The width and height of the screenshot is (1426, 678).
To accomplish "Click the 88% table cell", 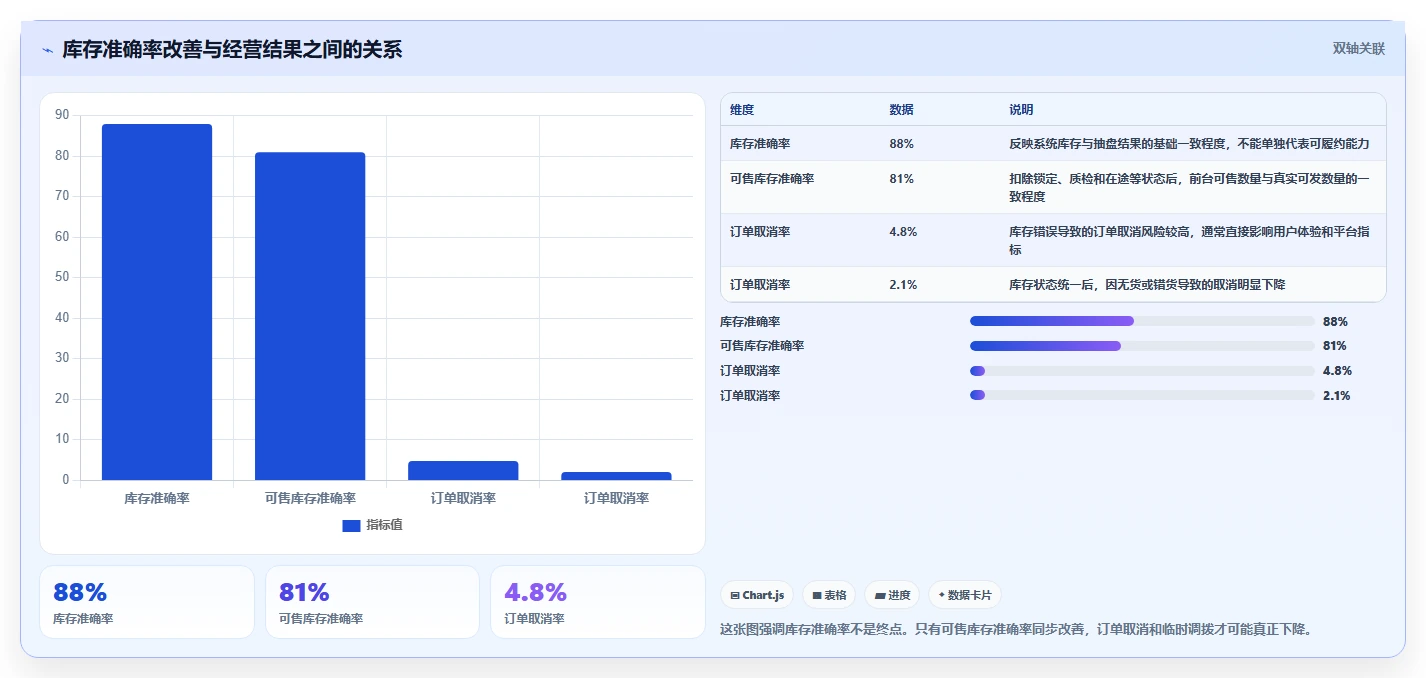I will pyautogui.click(x=901, y=144).
